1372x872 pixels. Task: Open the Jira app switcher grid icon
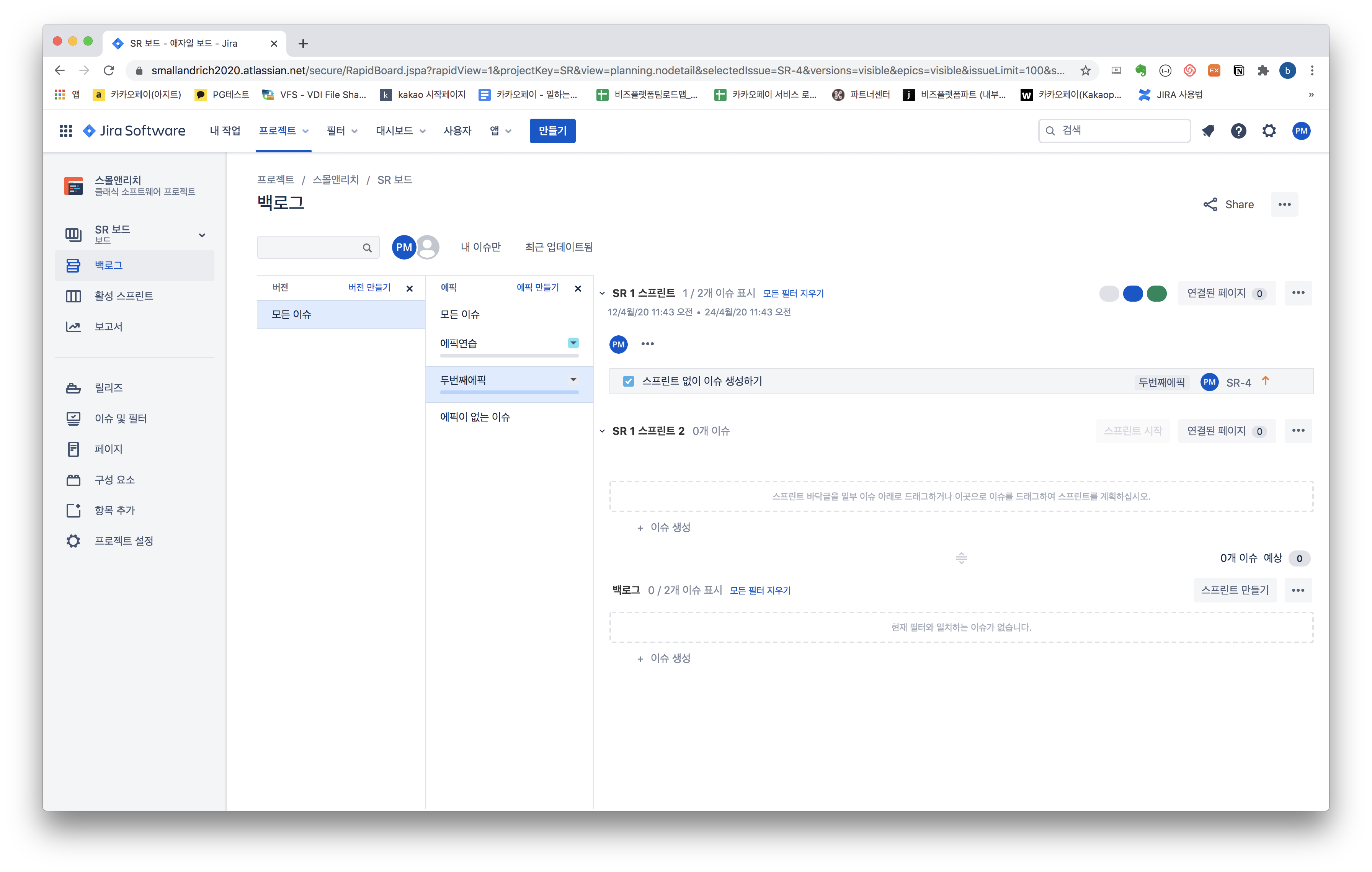[x=65, y=131]
